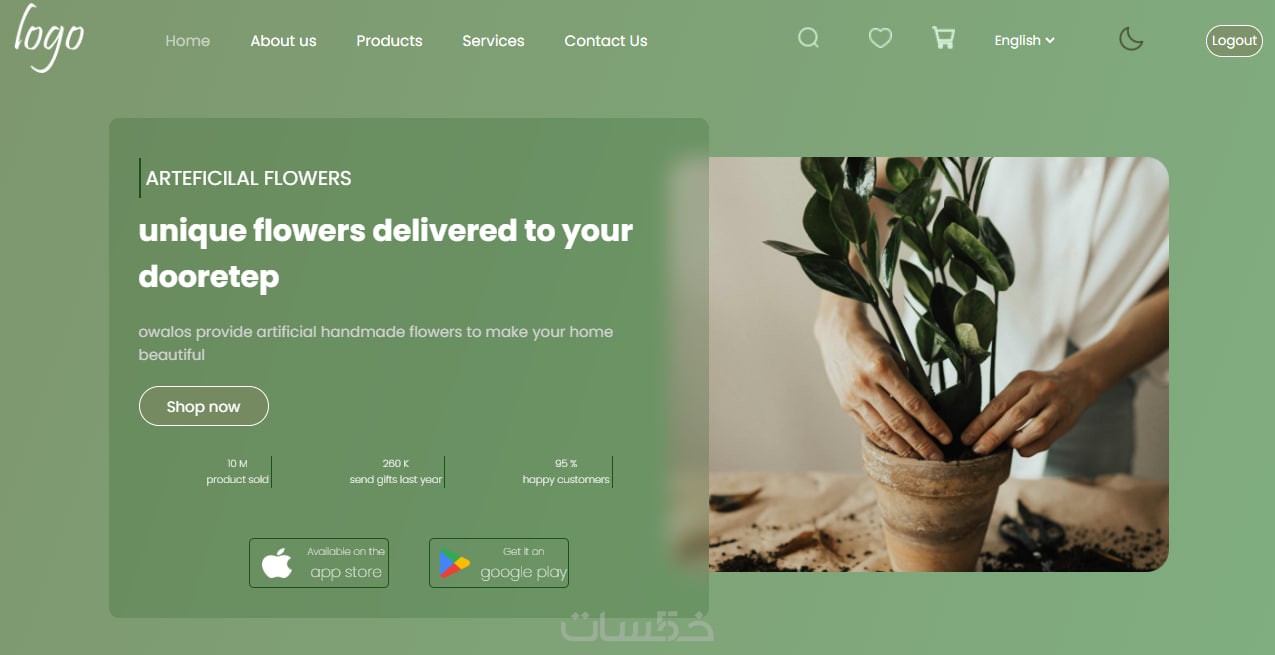Open the wishlist heart icon
Screen dimensions: 1275x655
click(880, 39)
